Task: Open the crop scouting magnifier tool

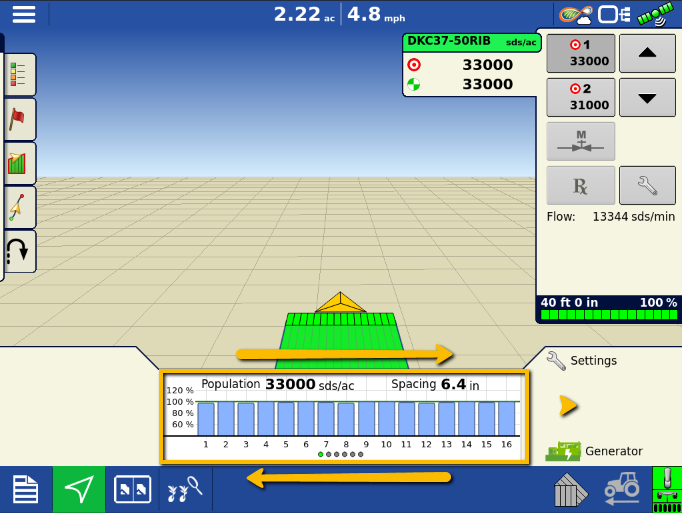Action: [185, 490]
